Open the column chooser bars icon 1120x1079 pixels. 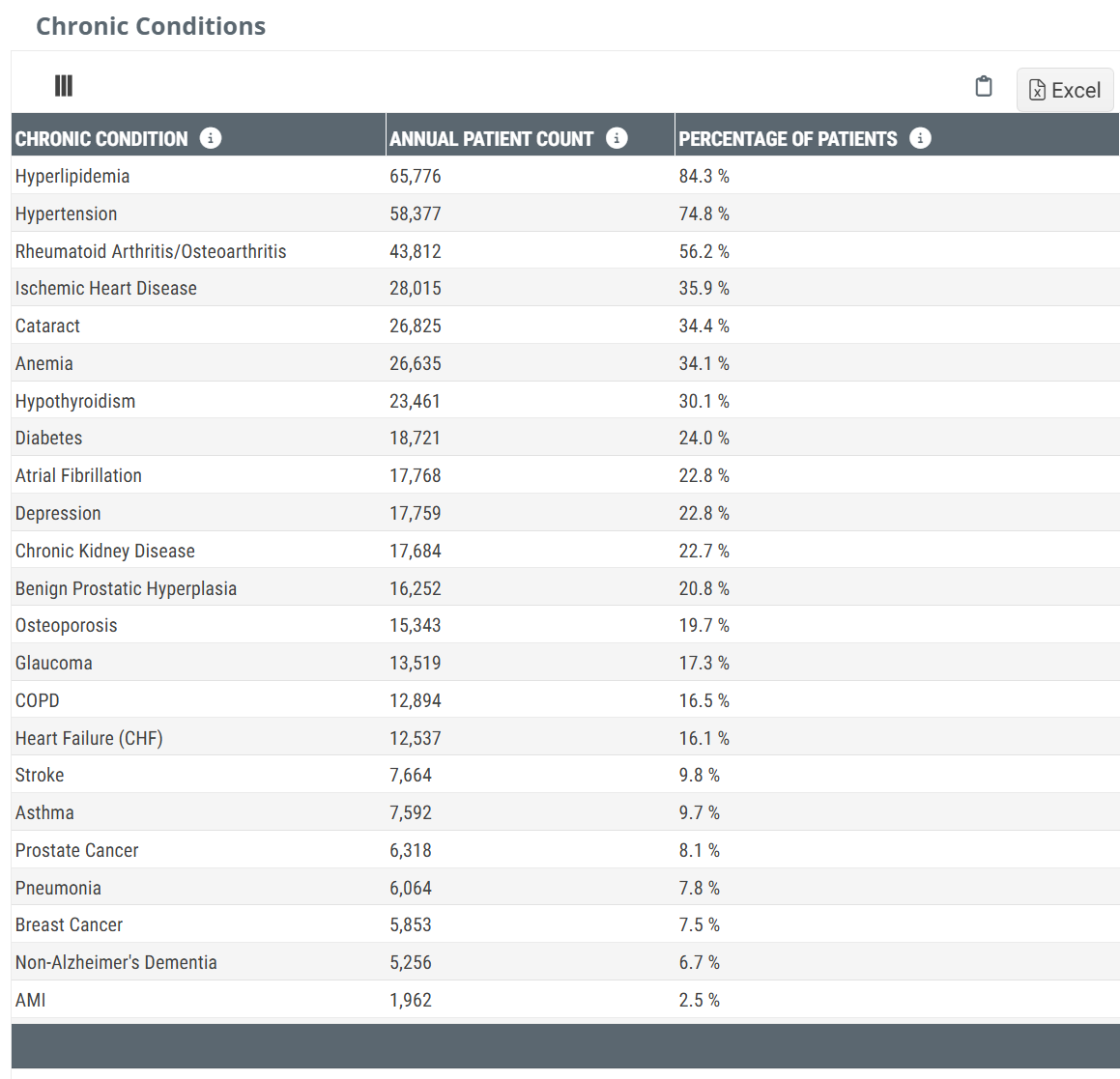tap(64, 86)
